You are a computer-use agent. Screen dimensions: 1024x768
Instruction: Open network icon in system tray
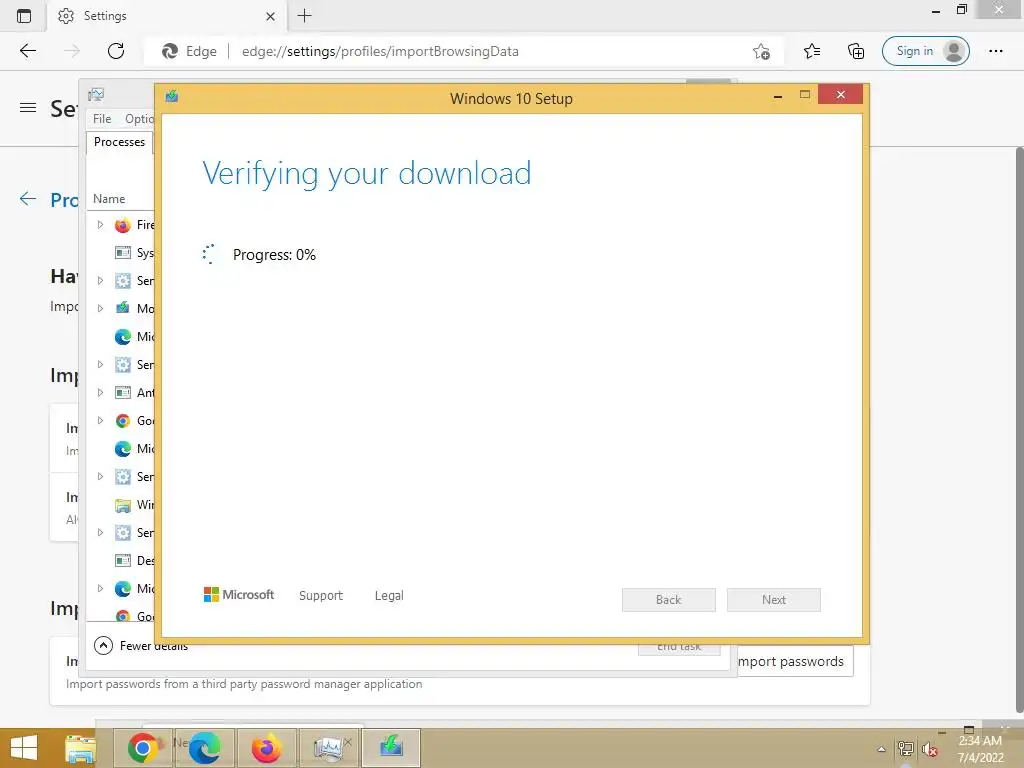pos(905,748)
